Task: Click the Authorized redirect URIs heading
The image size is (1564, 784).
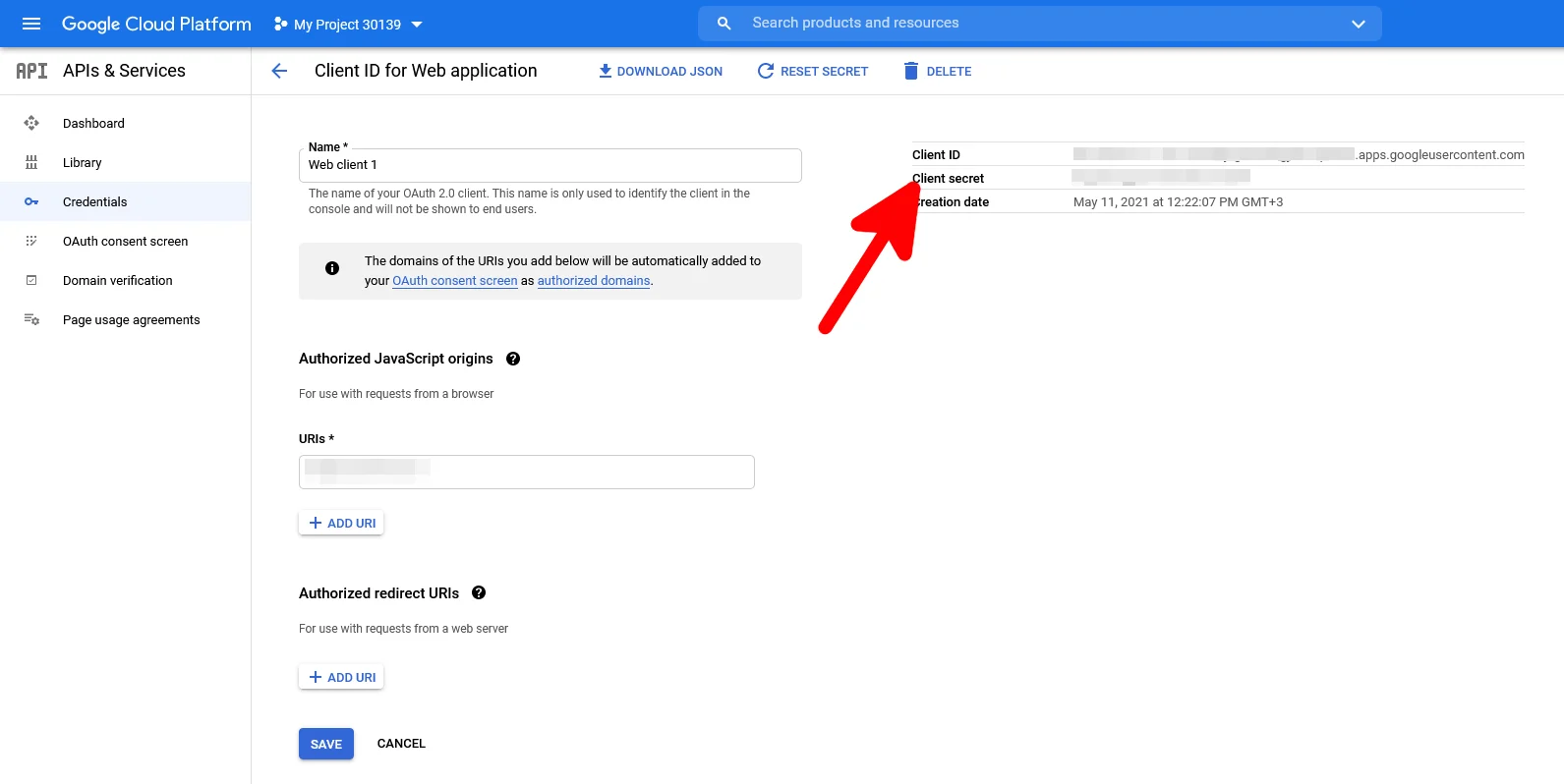Action: pyautogui.click(x=378, y=593)
